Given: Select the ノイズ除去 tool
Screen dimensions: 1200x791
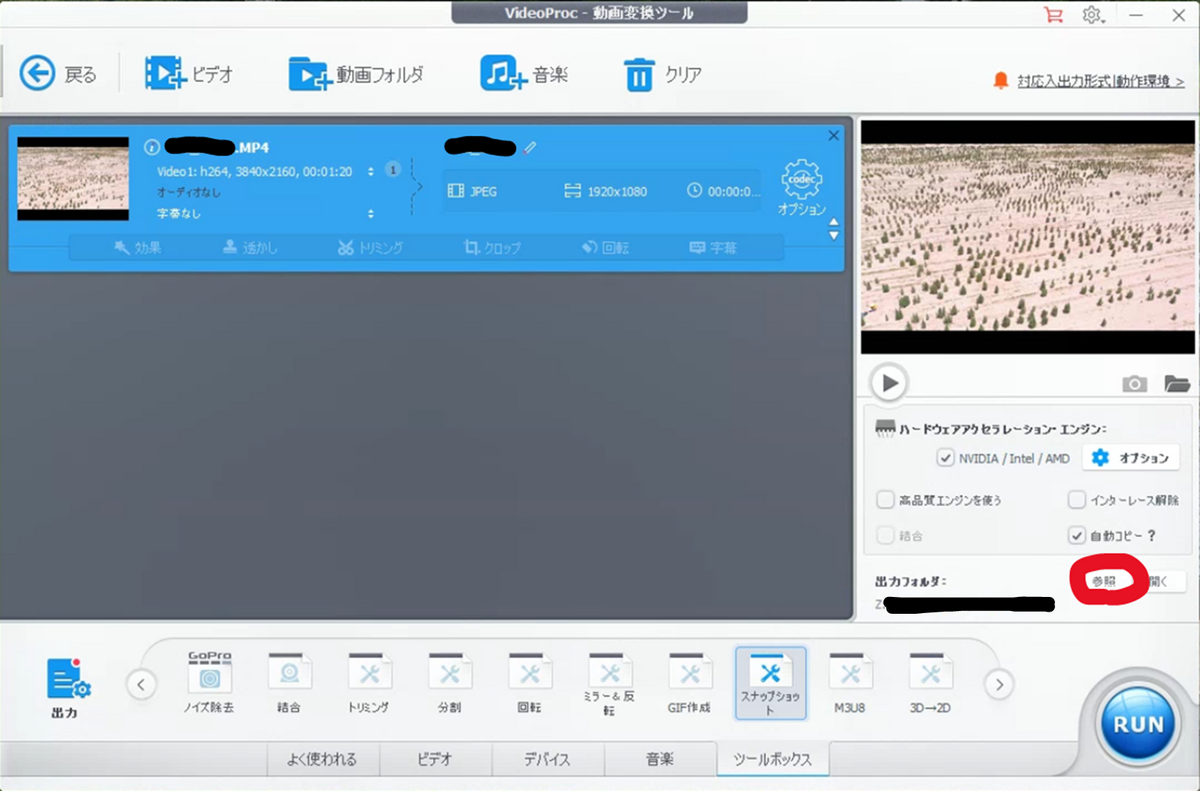Looking at the screenshot, I should (209, 683).
